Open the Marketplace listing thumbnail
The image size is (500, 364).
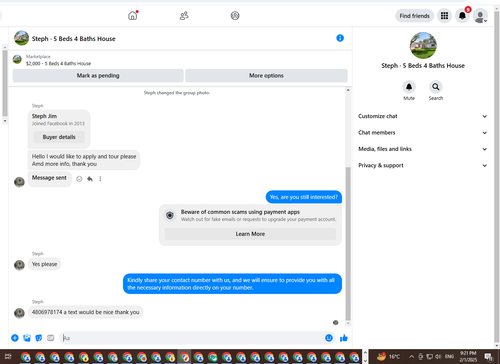click(x=17, y=60)
